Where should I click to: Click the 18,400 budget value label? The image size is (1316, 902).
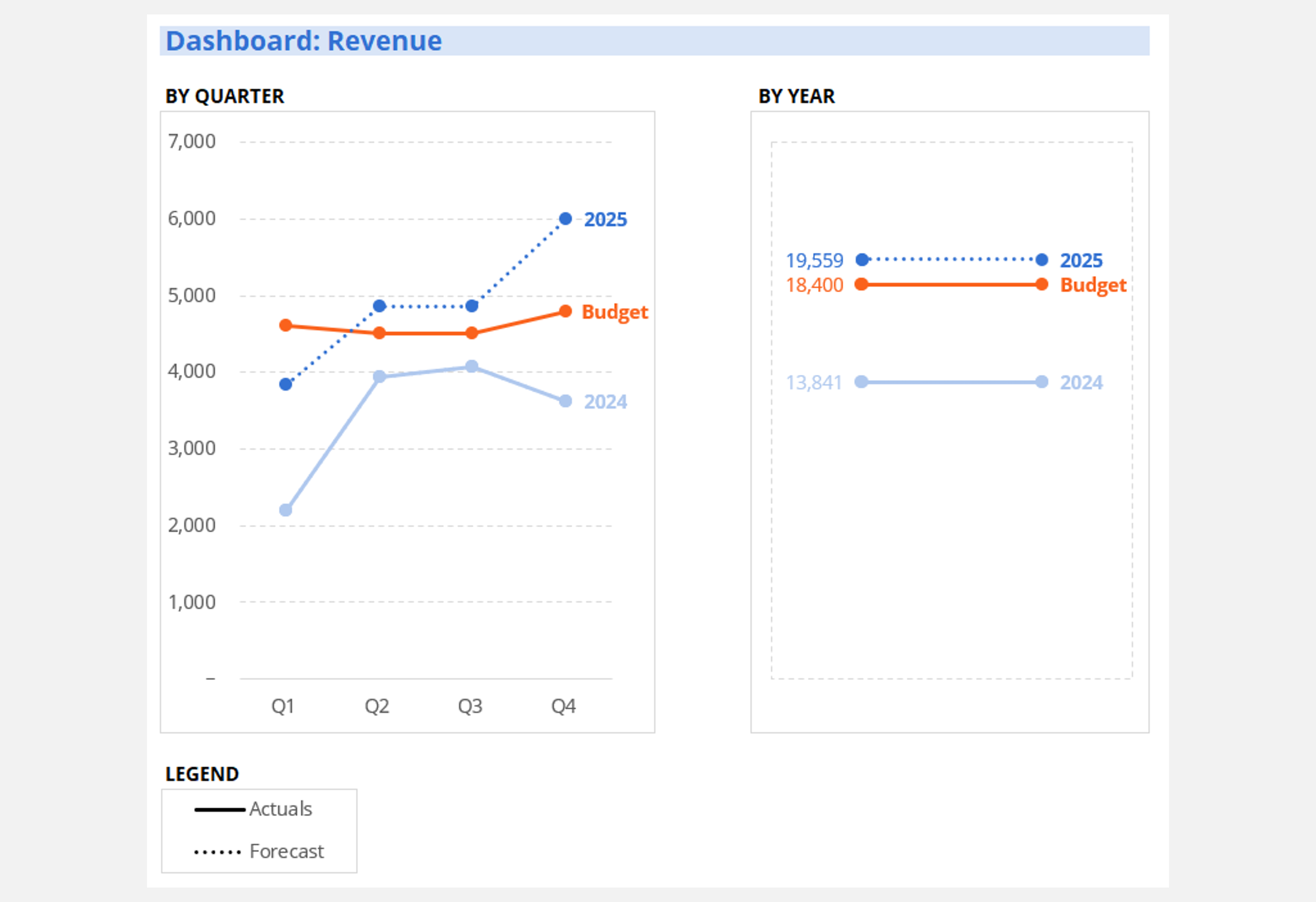click(x=814, y=285)
